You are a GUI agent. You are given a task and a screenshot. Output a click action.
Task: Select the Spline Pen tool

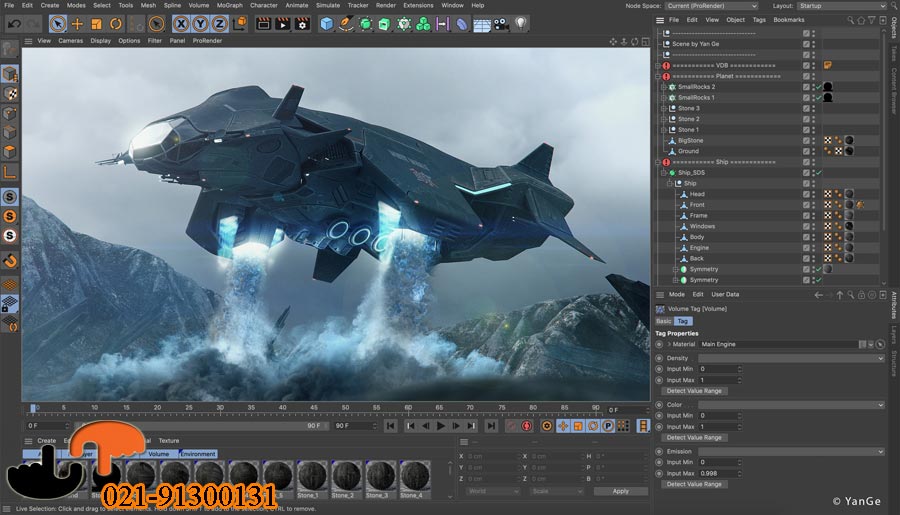click(x=346, y=24)
